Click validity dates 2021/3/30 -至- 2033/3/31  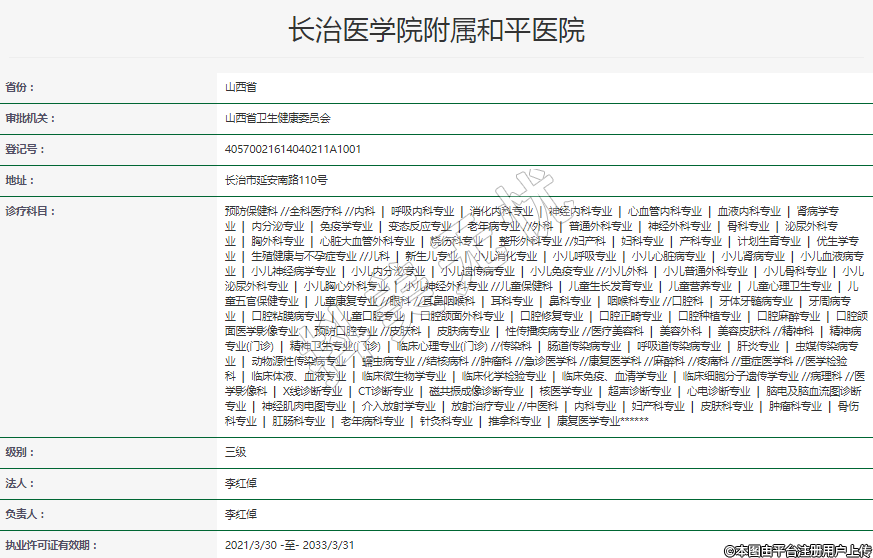(x=290, y=545)
